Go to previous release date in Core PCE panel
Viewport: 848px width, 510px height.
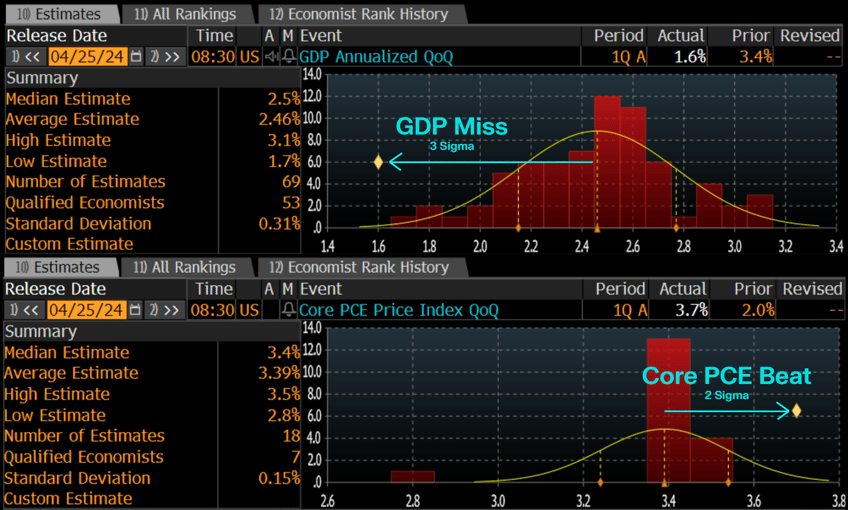click(x=24, y=310)
